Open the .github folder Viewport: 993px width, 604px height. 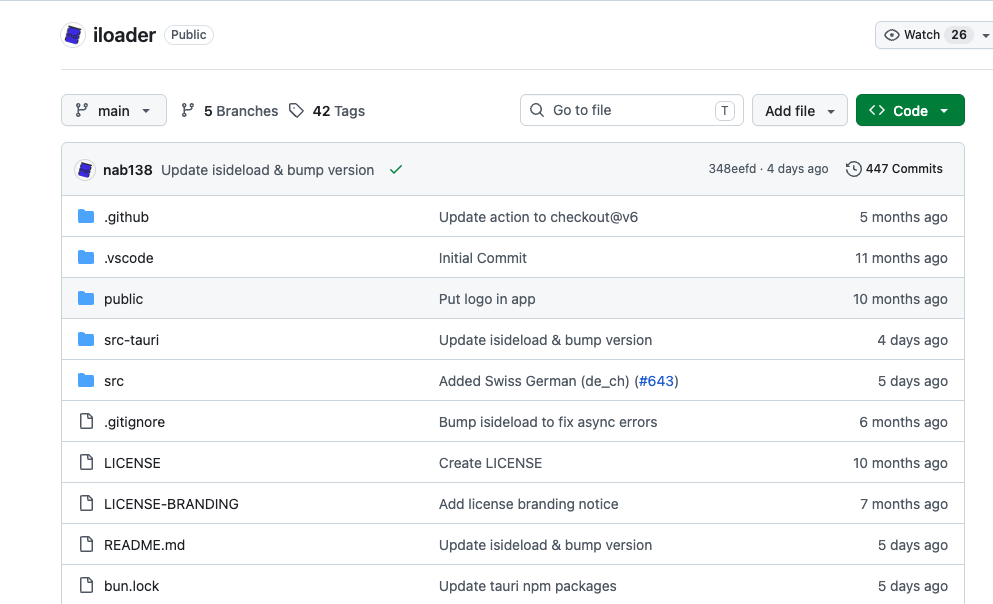(127, 217)
